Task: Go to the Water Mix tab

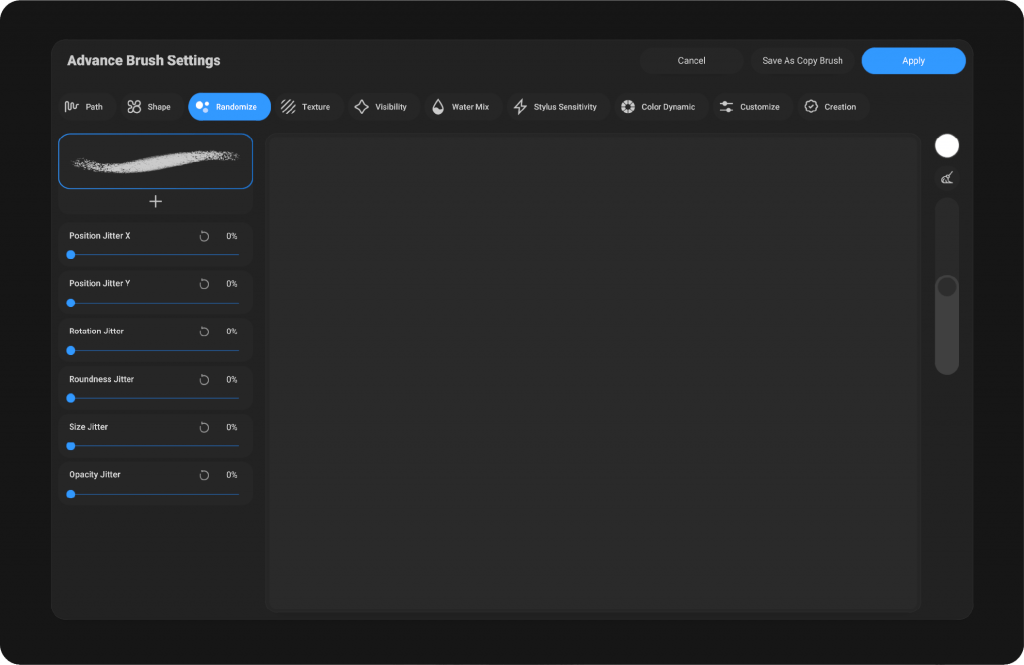Action: tap(460, 107)
